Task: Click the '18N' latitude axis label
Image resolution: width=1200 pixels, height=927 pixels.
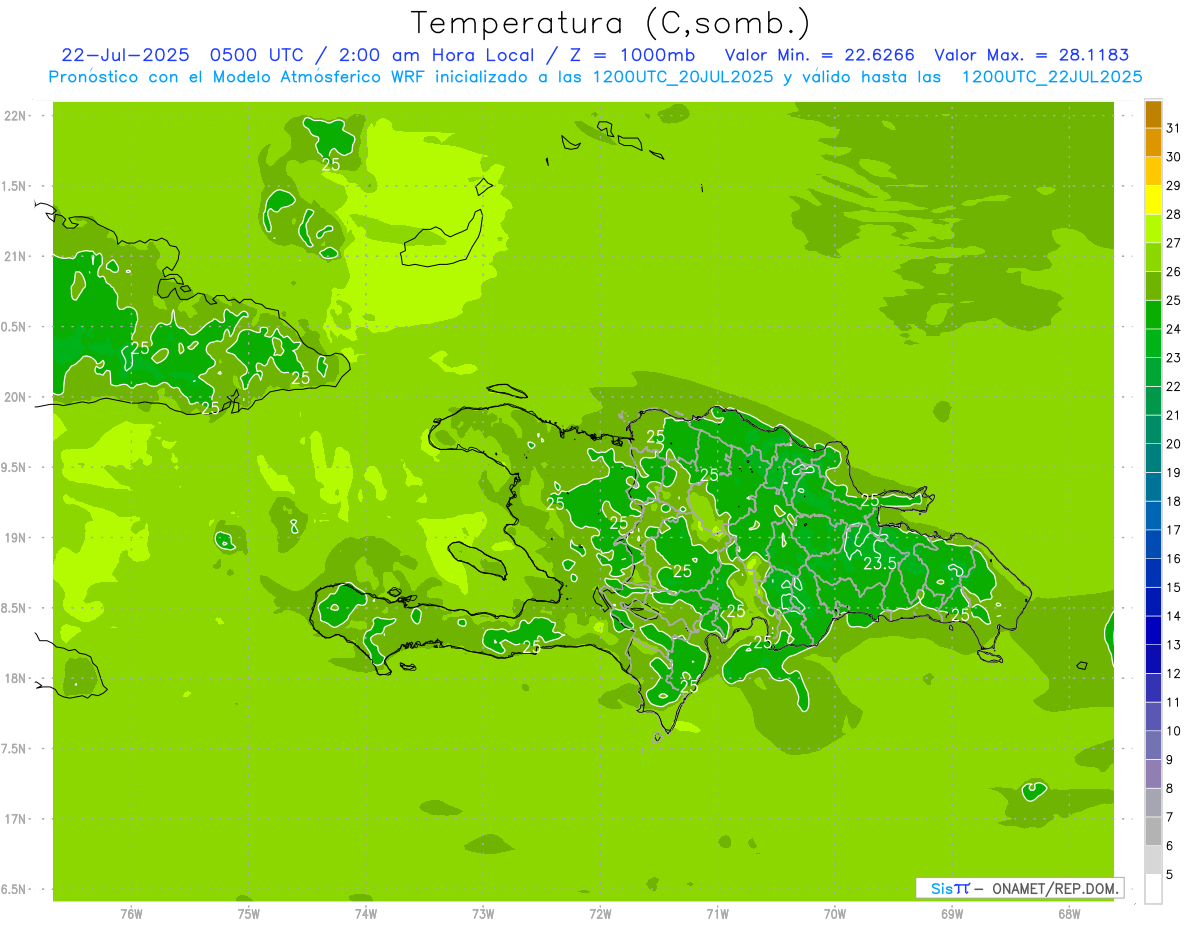Action: tap(15, 678)
